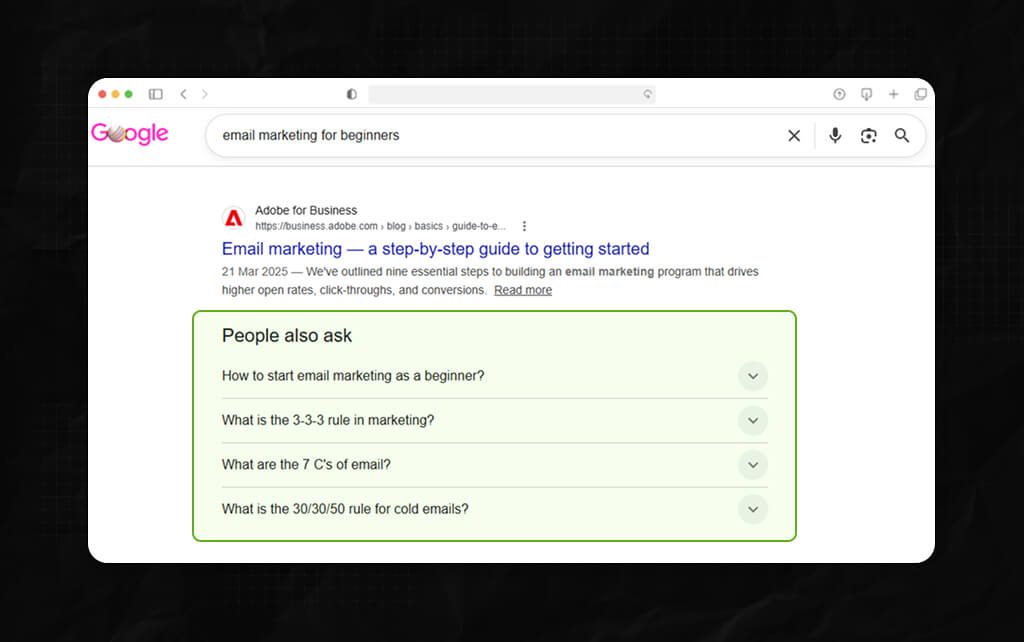1024x642 pixels.
Task: Click the Google logo
Action: tap(129, 133)
